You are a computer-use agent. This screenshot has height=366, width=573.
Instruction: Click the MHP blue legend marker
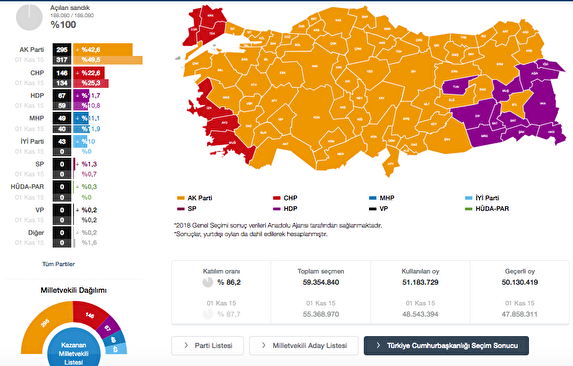(x=373, y=198)
